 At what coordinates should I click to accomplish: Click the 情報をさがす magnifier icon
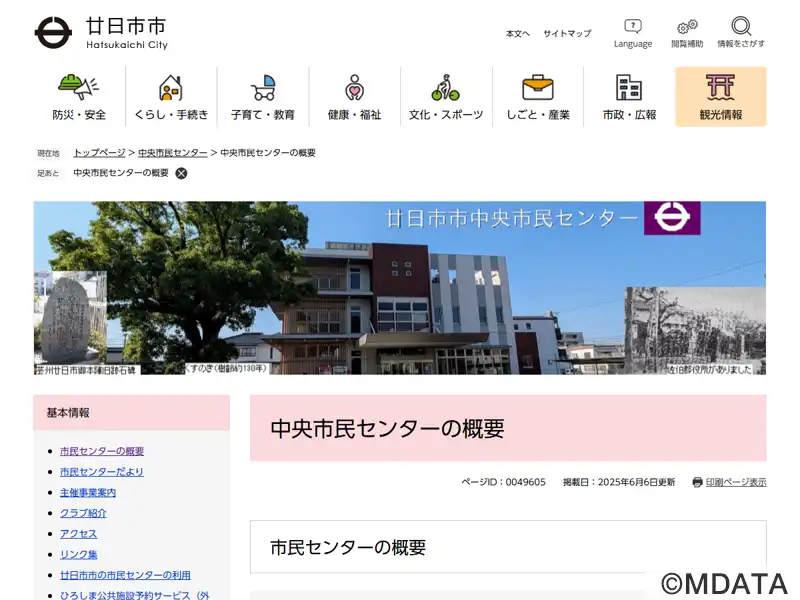click(x=741, y=26)
